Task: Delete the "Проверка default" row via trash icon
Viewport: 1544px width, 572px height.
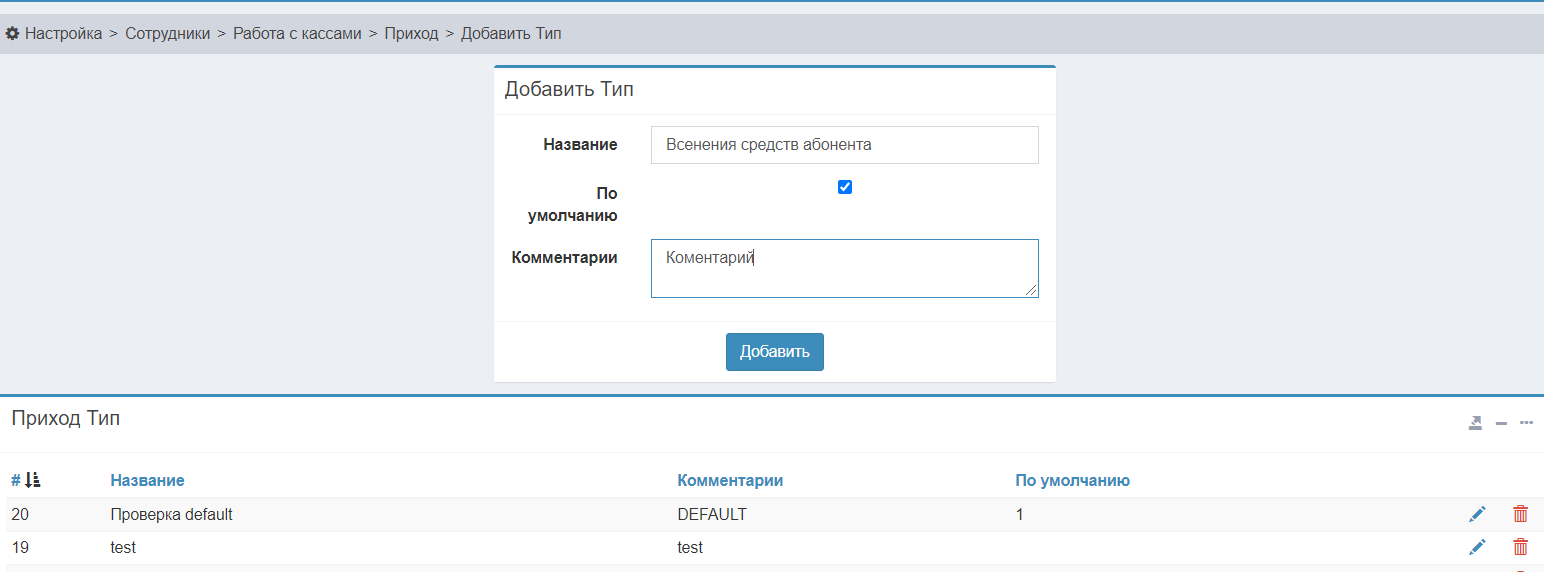Action: click(1520, 514)
